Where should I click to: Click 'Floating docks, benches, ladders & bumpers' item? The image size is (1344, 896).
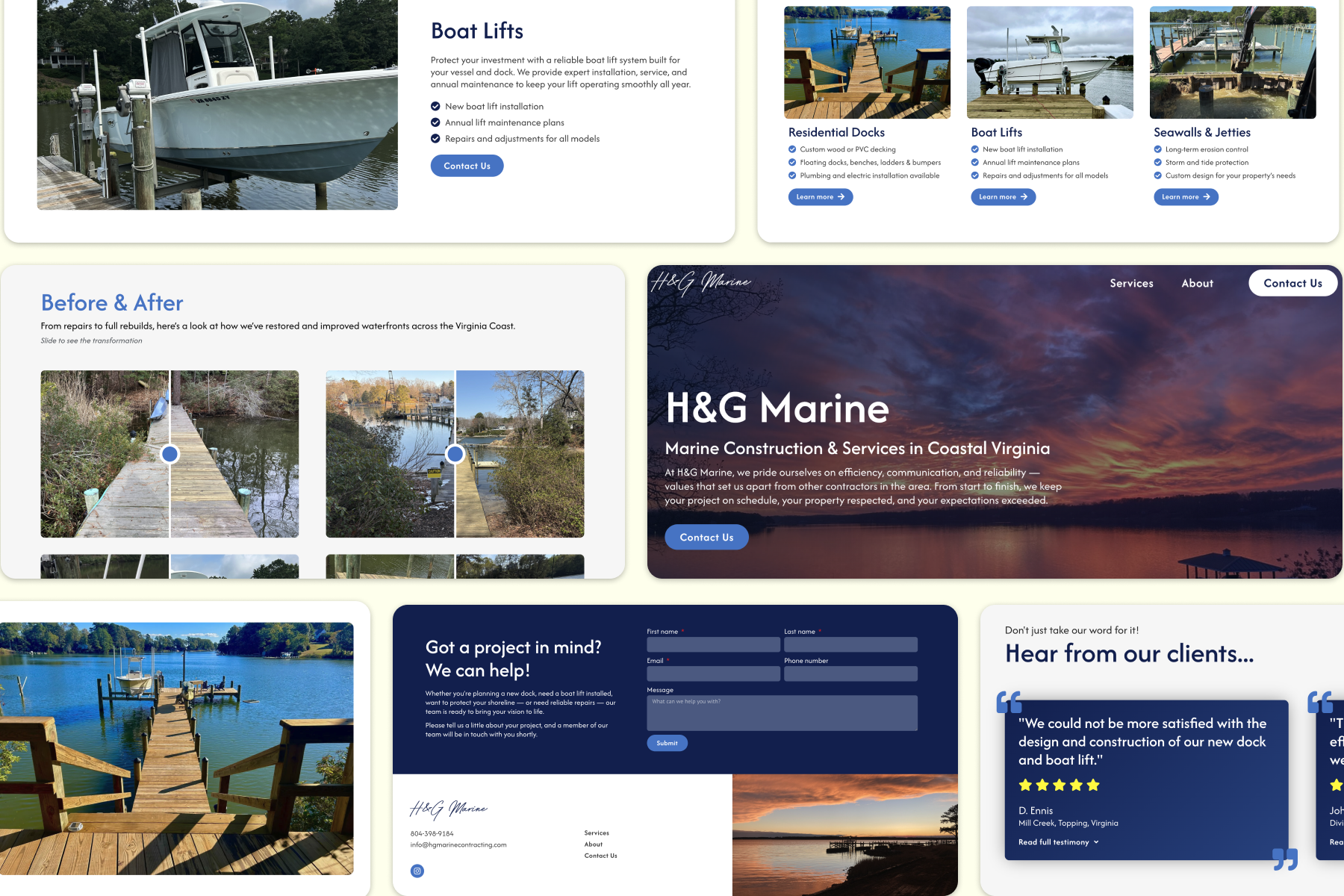[871, 163]
